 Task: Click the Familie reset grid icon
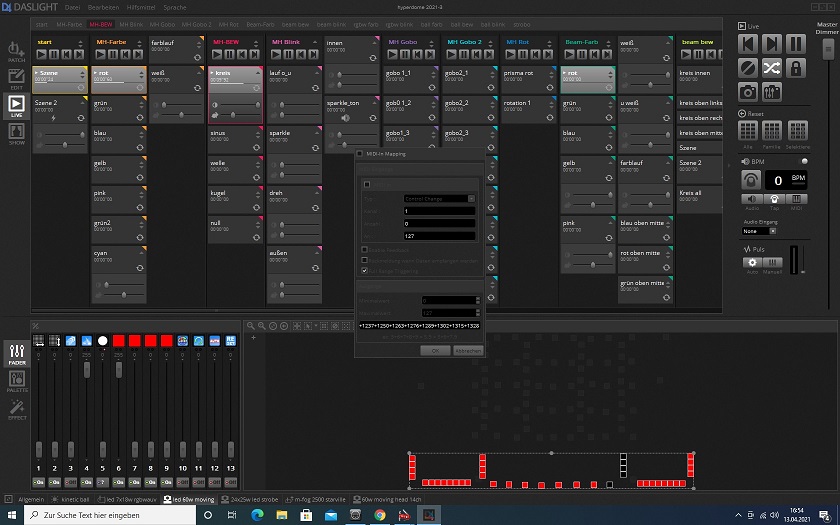tap(772, 130)
